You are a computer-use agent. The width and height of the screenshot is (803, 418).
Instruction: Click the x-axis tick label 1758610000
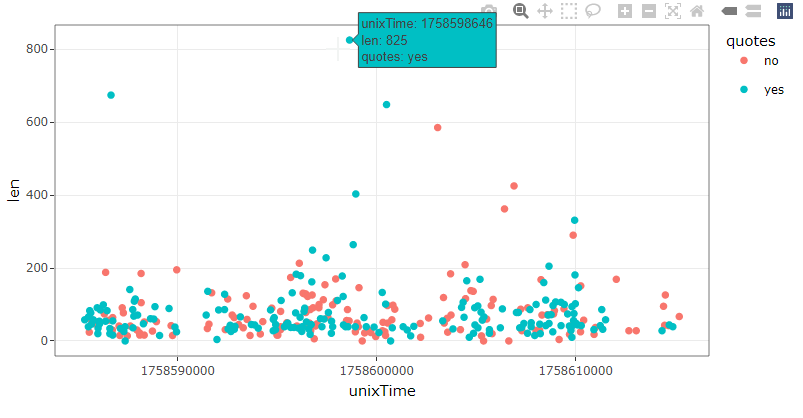pos(575,371)
